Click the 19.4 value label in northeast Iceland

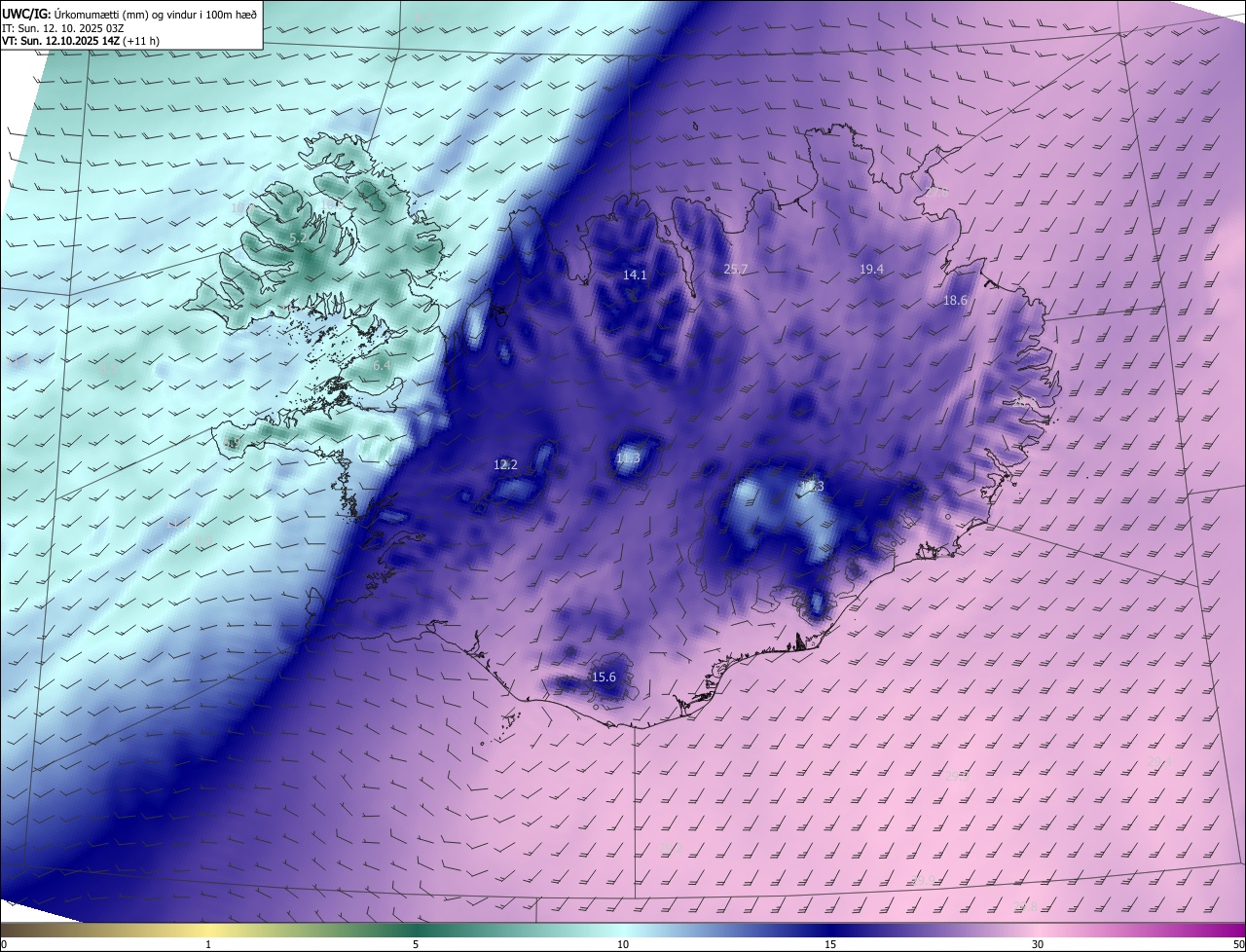(x=871, y=270)
